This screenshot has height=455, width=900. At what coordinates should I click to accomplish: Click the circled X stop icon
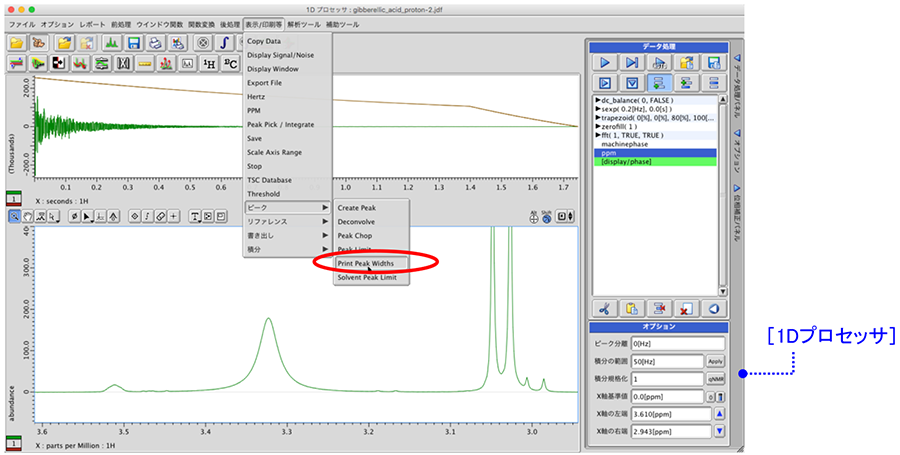click(203, 43)
